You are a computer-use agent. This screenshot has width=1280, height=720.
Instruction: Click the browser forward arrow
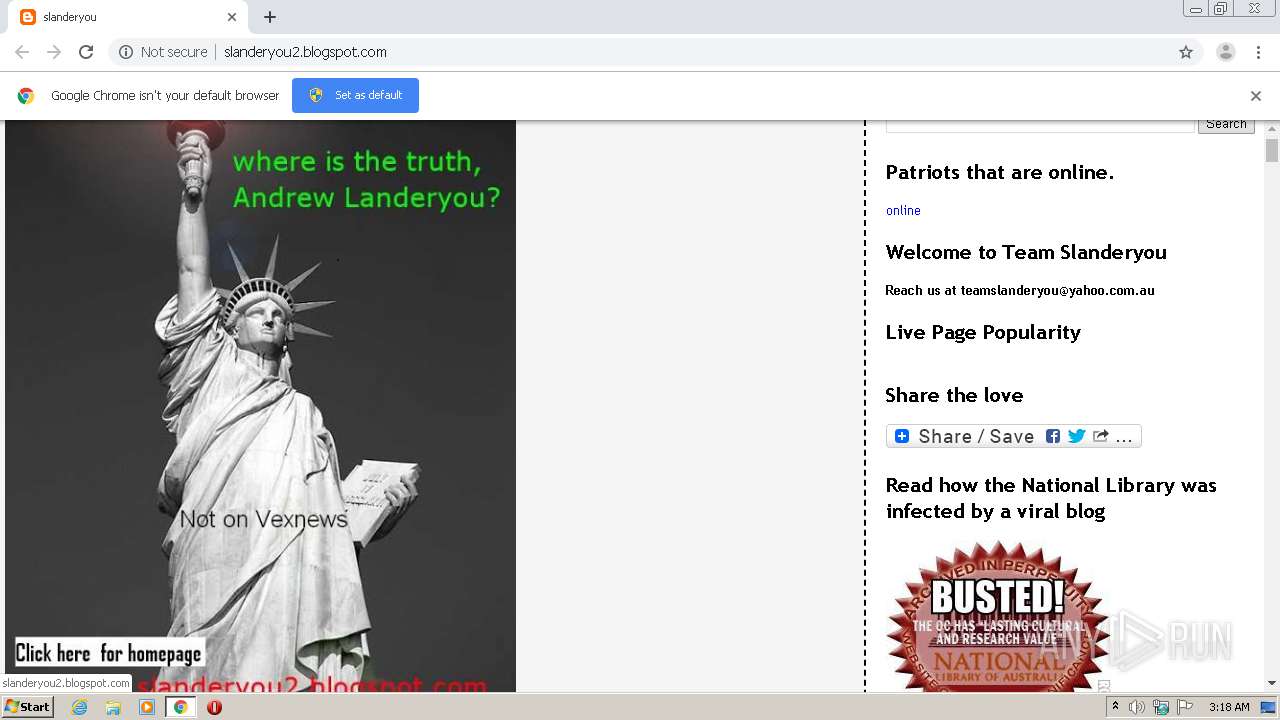[54, 52]
